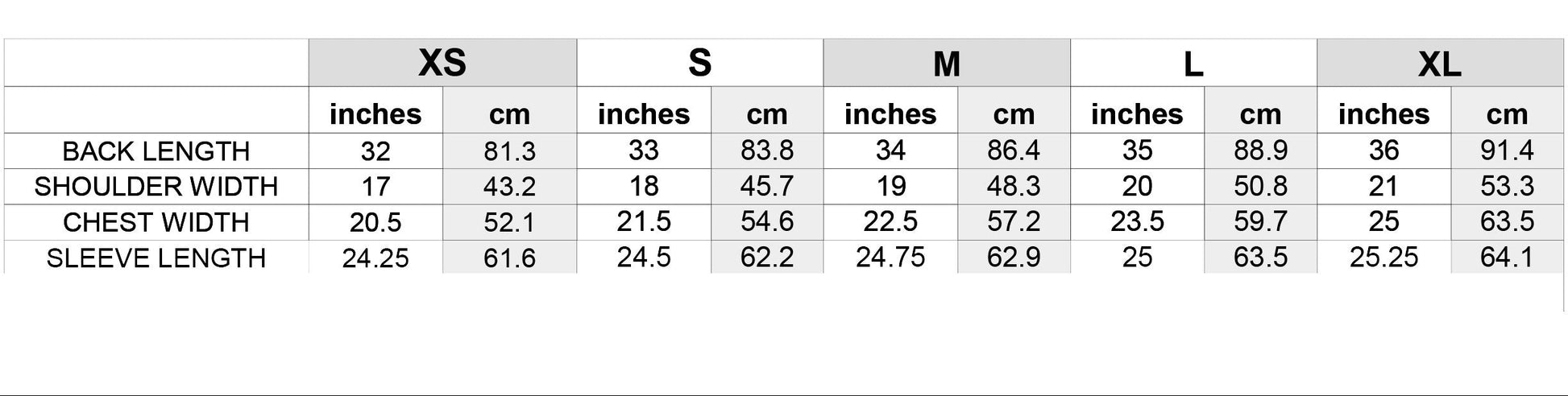Click the XL sleeve length value 25.25
Screen dimensions: 1568x396
1383,258
